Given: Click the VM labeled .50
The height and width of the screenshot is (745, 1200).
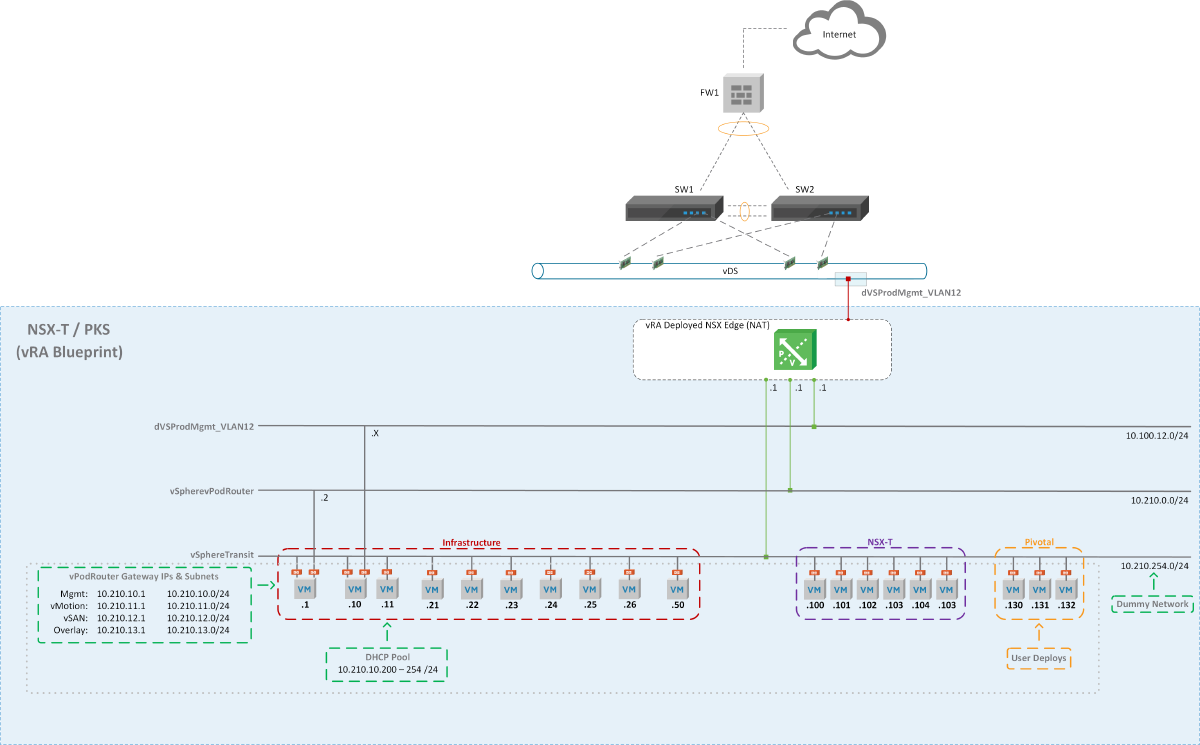Looking at the screenshot, I should [678, 589].
